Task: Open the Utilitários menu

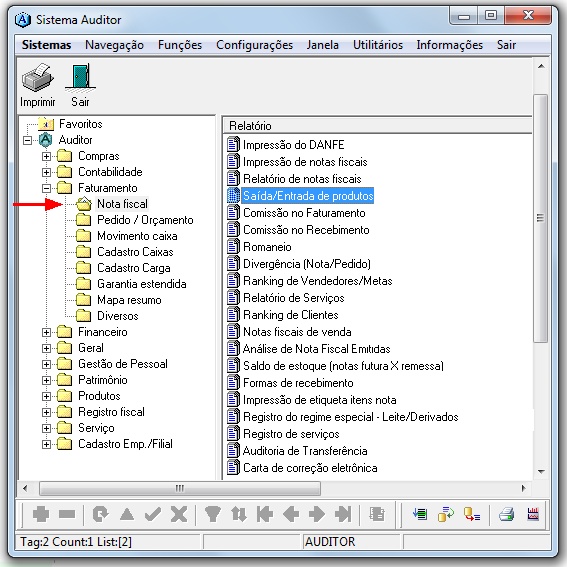Action: (378, 45)
